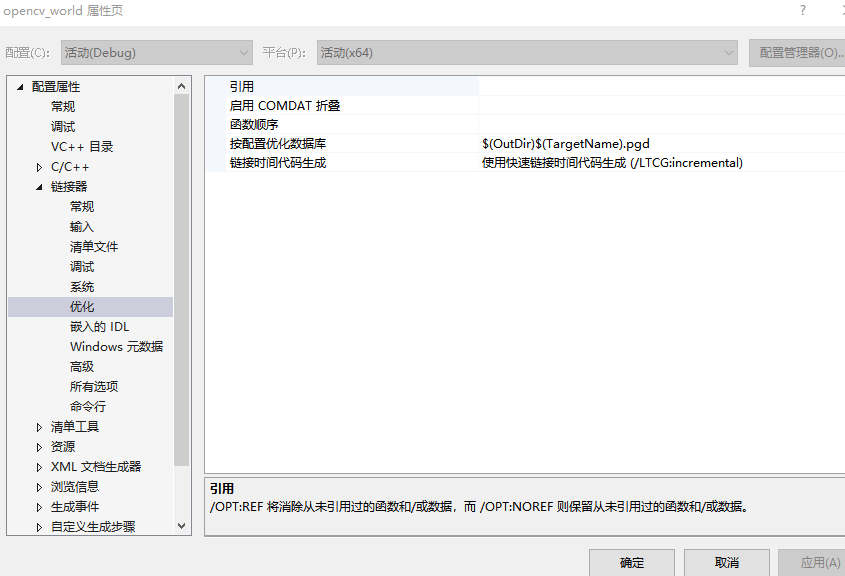This screenshot has width=845, height=576.
Task: Select 系统 under 链接器
Action: (x=82, y=287)
